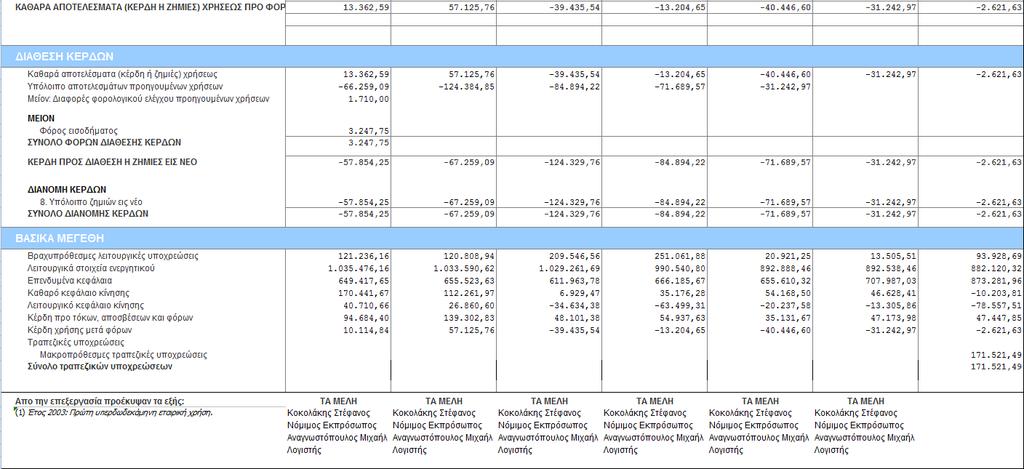Select the value 20.921,25
This screenshot has height=469, width=1024.
coord(789,256)
